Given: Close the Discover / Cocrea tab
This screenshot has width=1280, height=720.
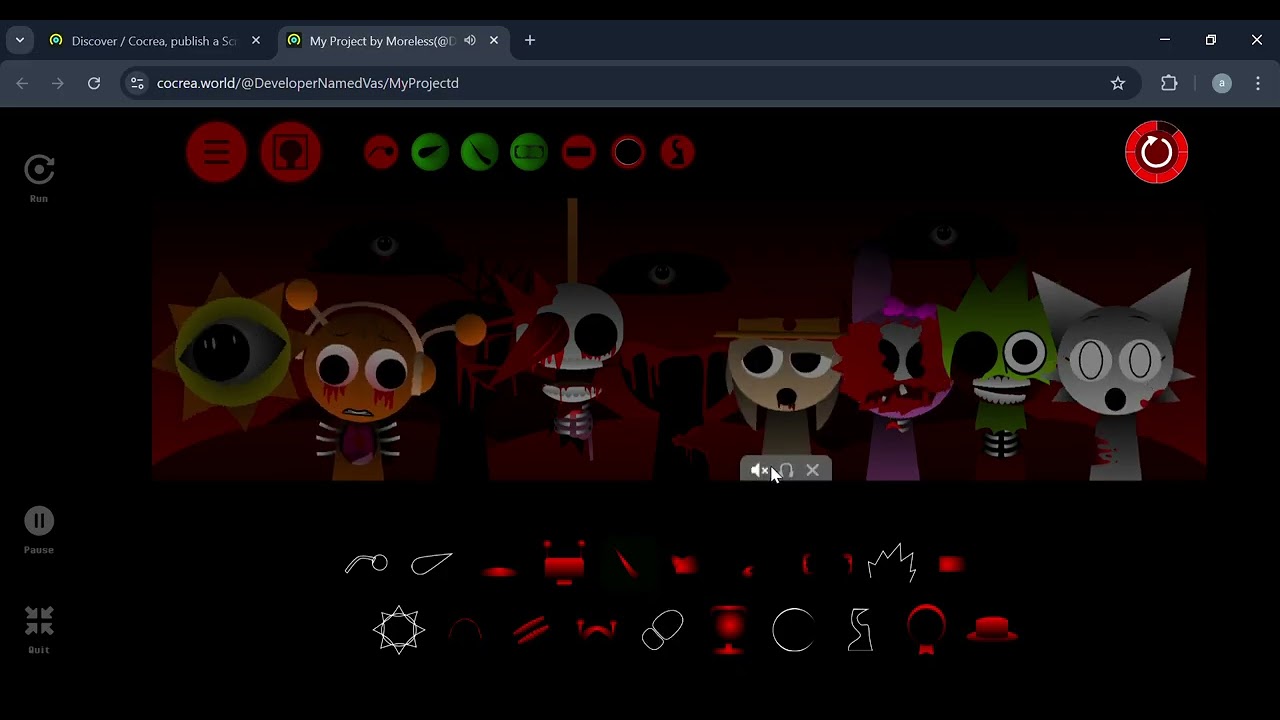Looking at the screenshot, I should pos(256,41).
